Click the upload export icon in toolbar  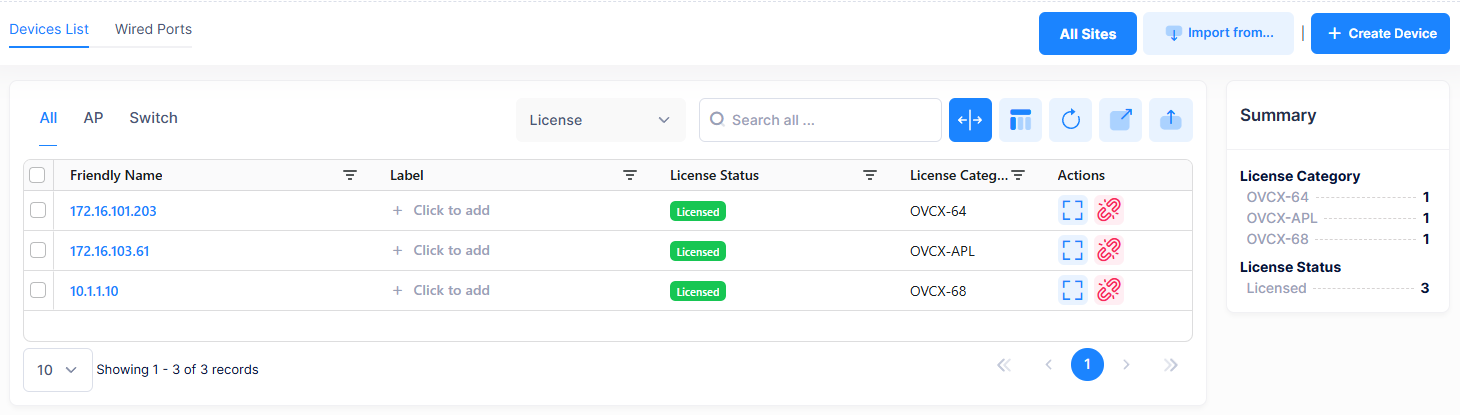point(1170,120)
